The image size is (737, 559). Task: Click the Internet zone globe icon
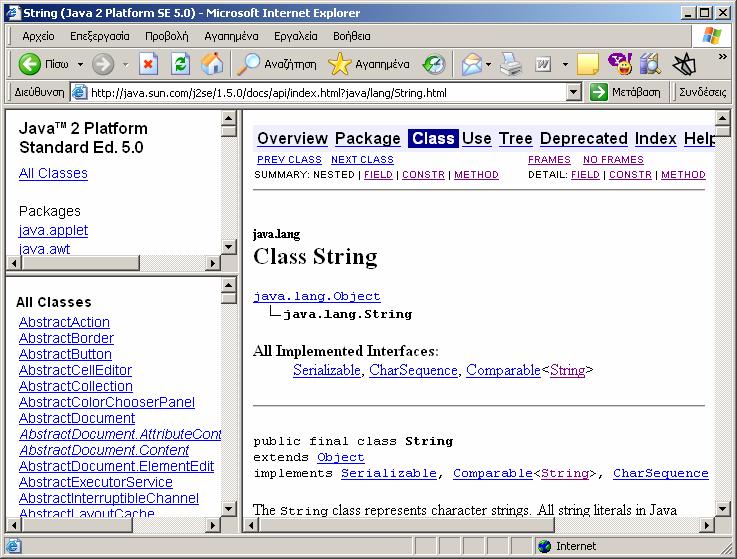(544, 546)
